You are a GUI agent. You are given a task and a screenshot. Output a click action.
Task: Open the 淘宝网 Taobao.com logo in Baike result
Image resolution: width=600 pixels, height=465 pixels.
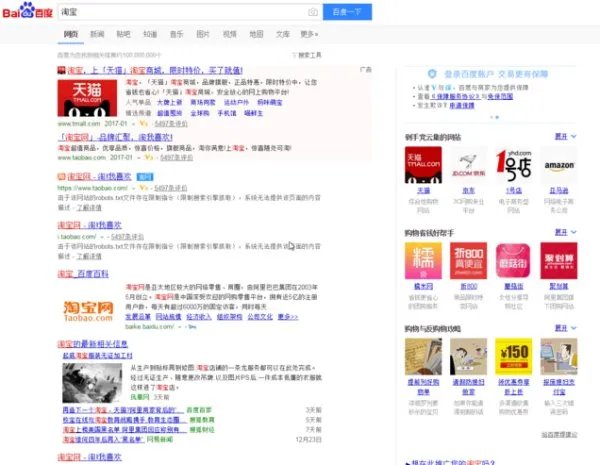pyautogui.click(x=88, y=312)
